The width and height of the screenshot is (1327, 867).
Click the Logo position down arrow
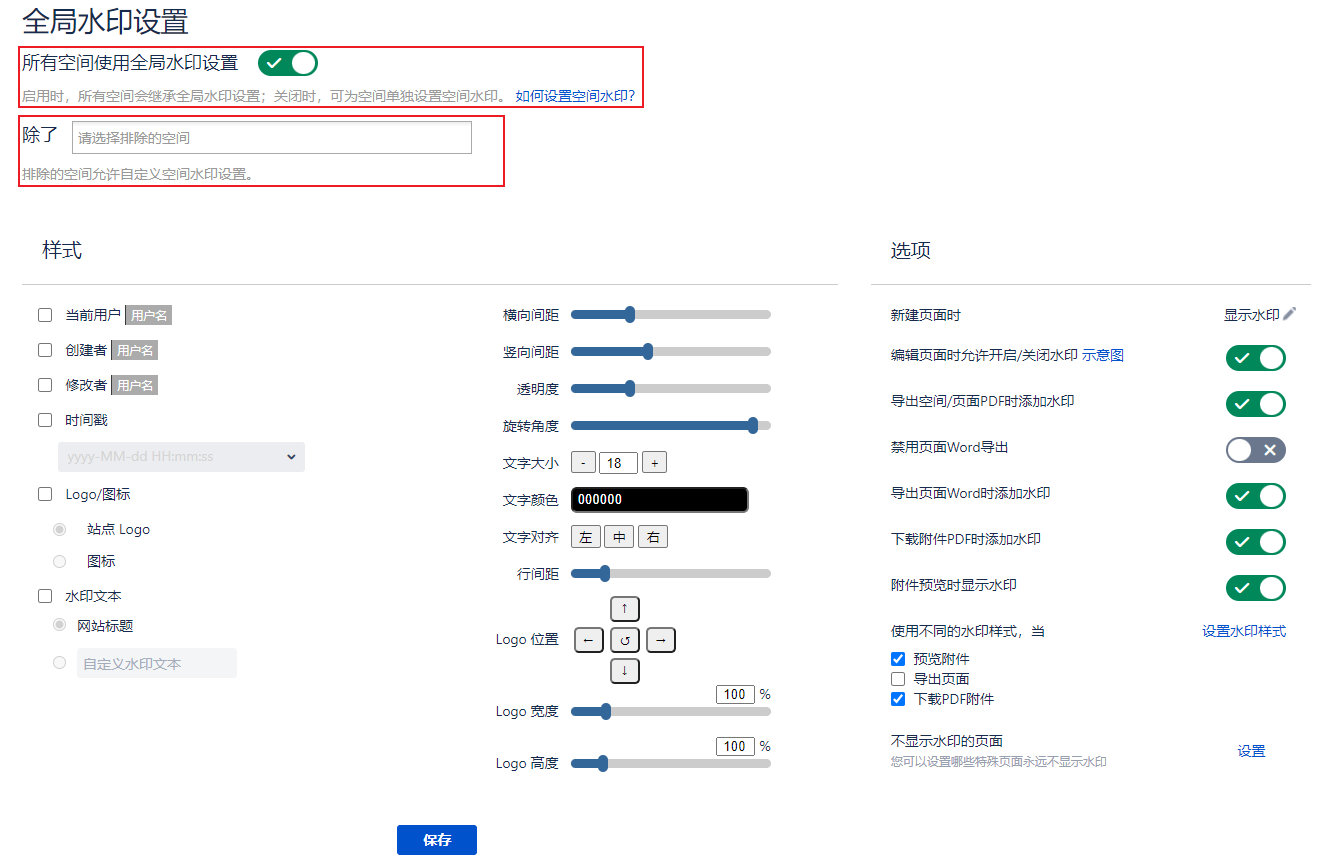624,671
